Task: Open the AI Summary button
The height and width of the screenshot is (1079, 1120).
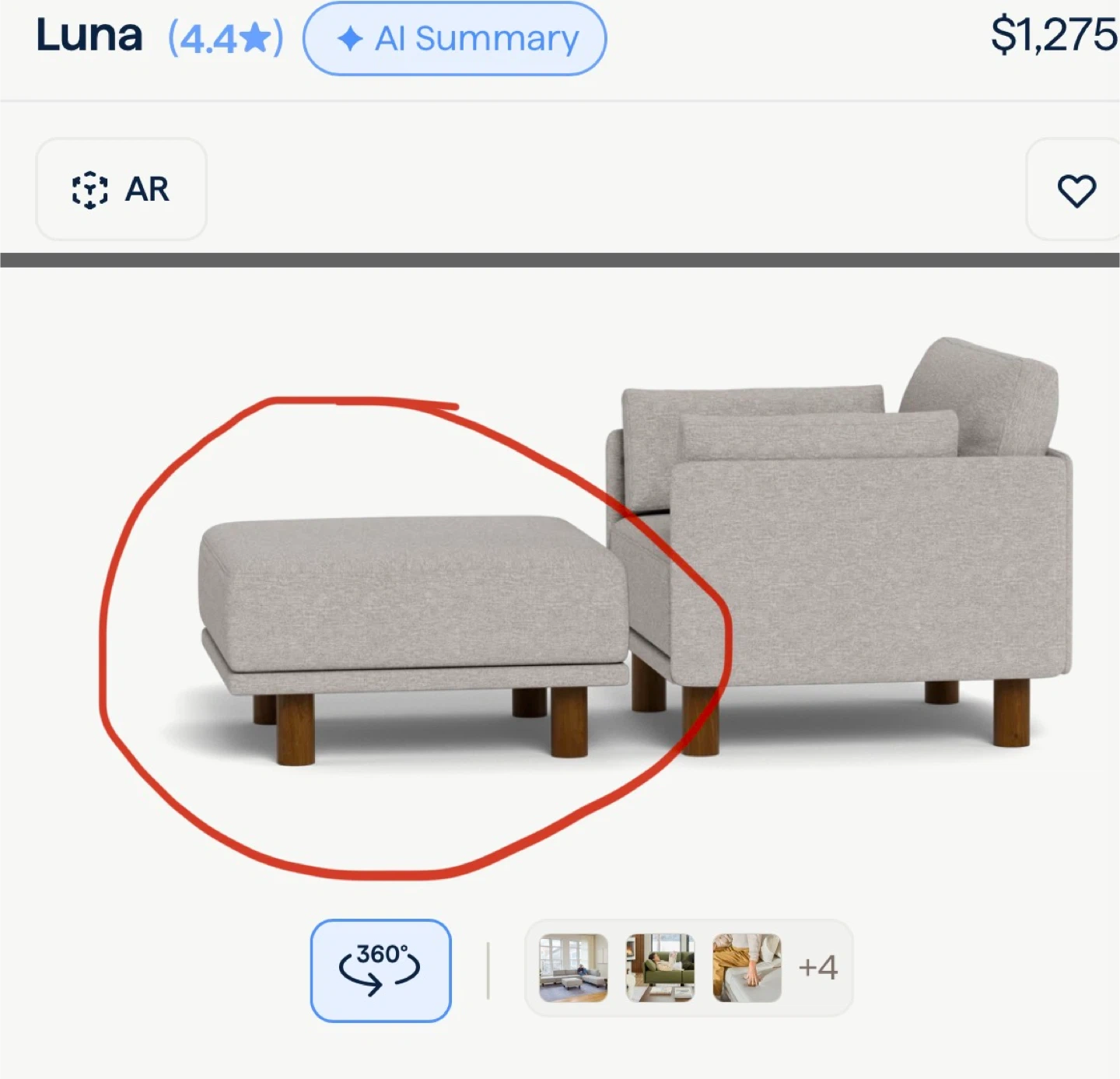Action: 454,38
